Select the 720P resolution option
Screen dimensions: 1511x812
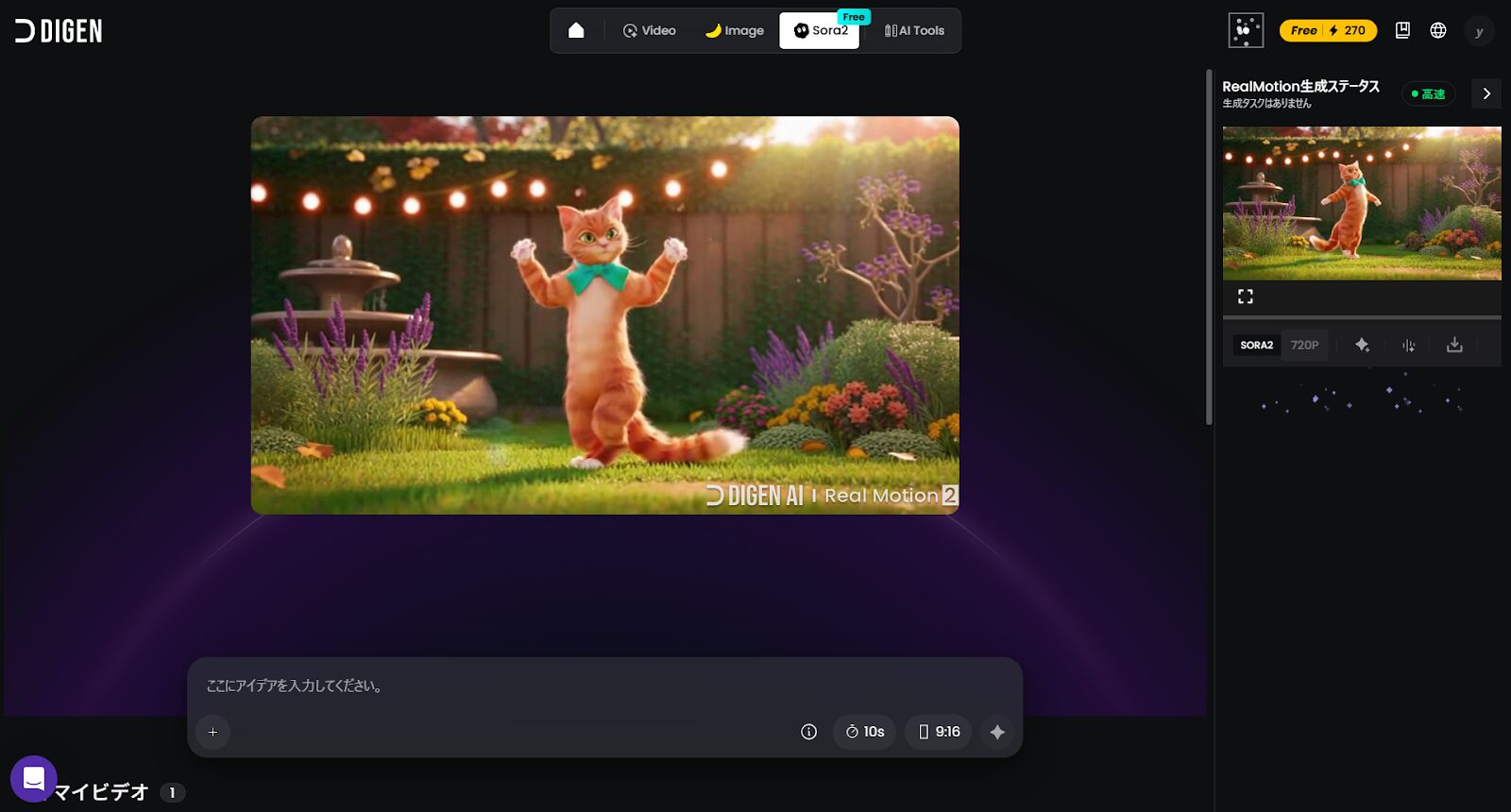pyautogui.click(x=1304, y=346)
